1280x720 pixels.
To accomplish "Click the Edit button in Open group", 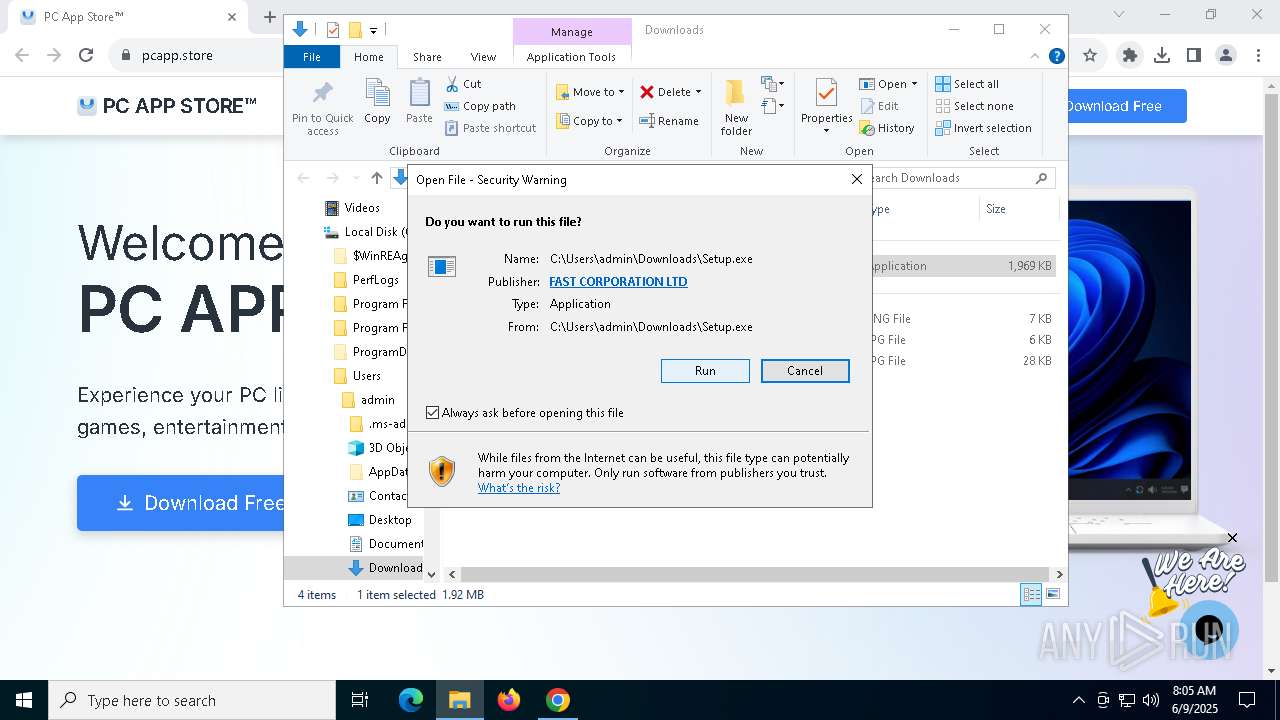I will [878, 106].
